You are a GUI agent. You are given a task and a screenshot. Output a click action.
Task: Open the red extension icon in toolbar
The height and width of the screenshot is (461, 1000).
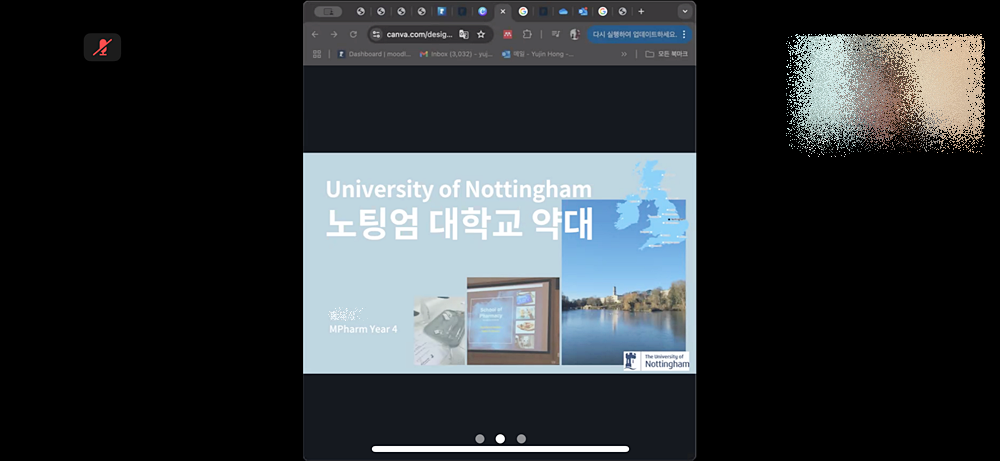click(508, 34)
